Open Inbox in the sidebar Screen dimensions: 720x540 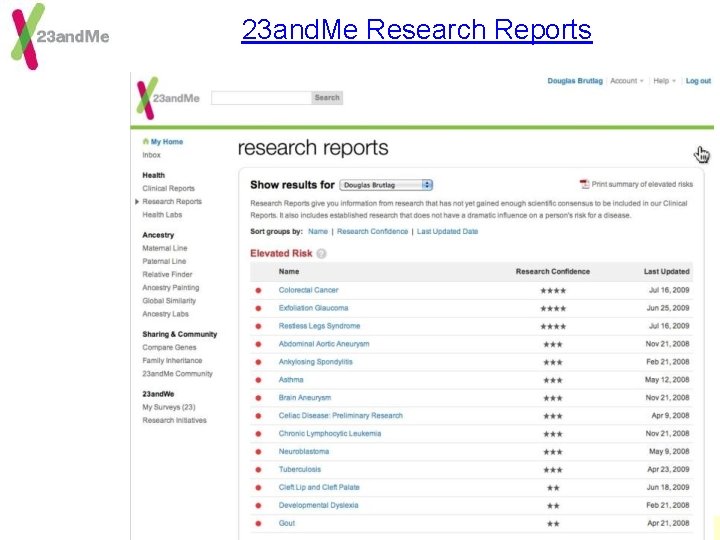[x=152, y=155]
